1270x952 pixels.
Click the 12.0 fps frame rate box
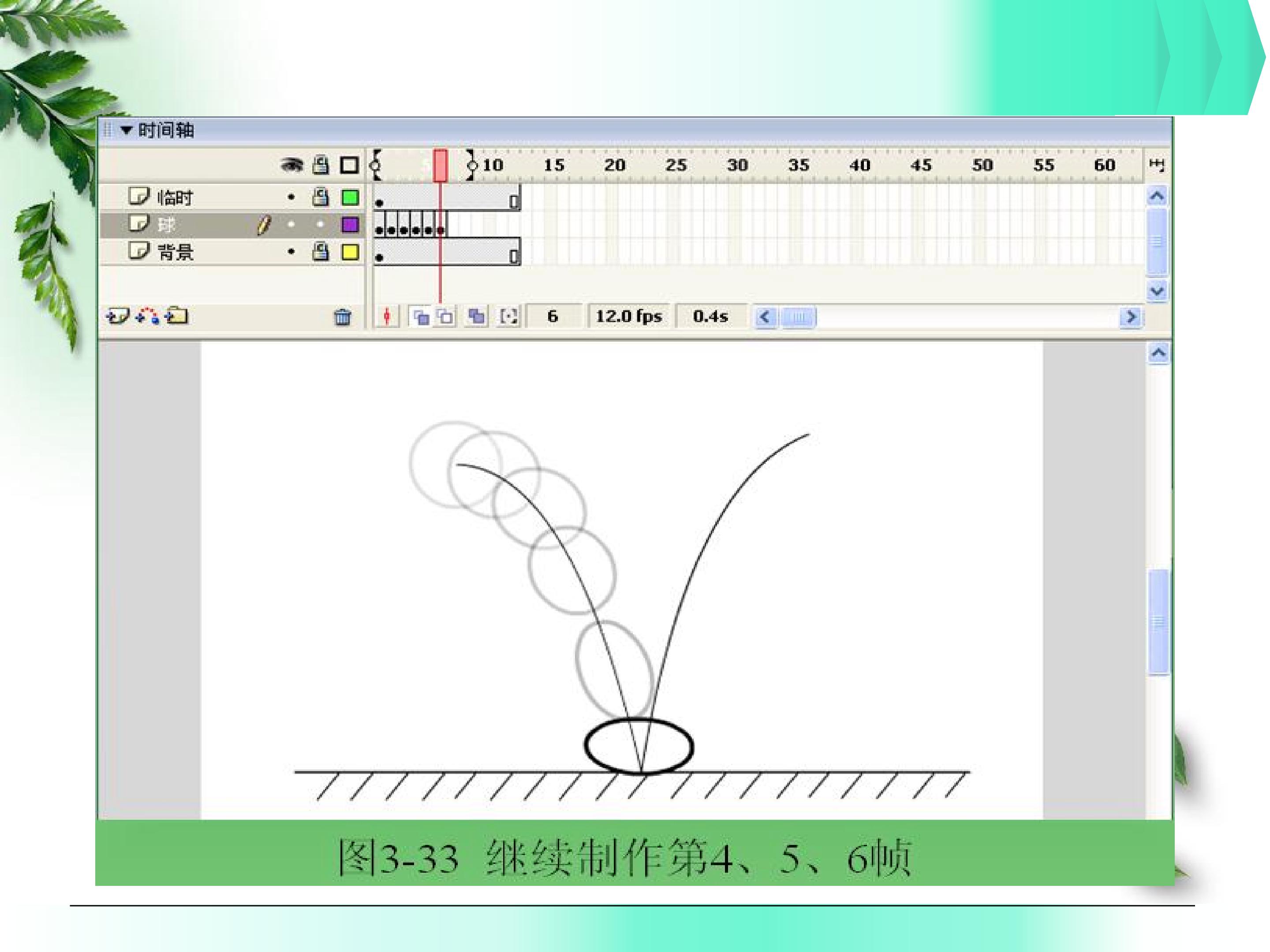(x=629, y=316)
